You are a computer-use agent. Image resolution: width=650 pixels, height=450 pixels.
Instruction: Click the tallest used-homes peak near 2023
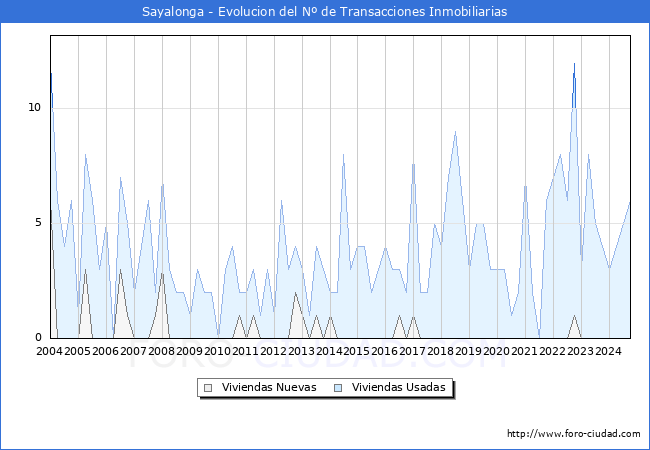point(574,64)
